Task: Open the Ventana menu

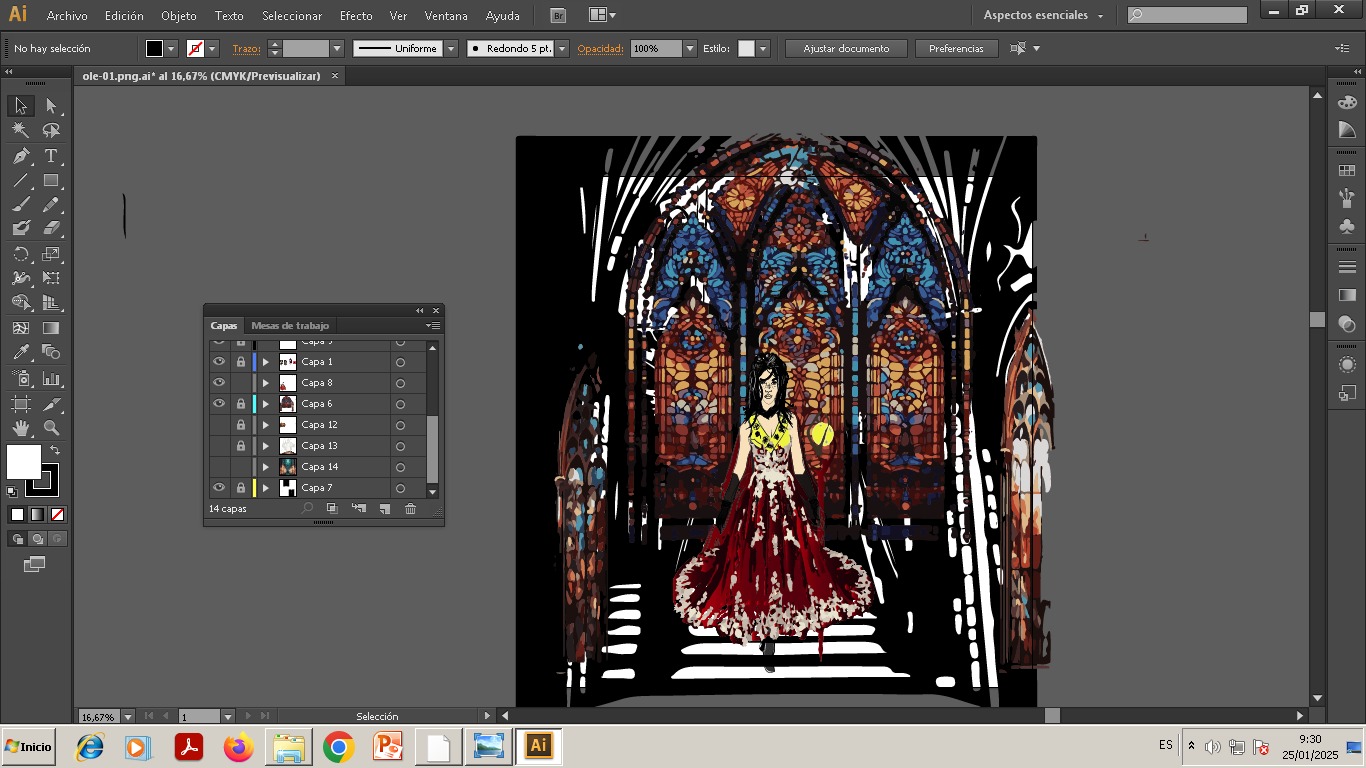Action: coord(446,16)
